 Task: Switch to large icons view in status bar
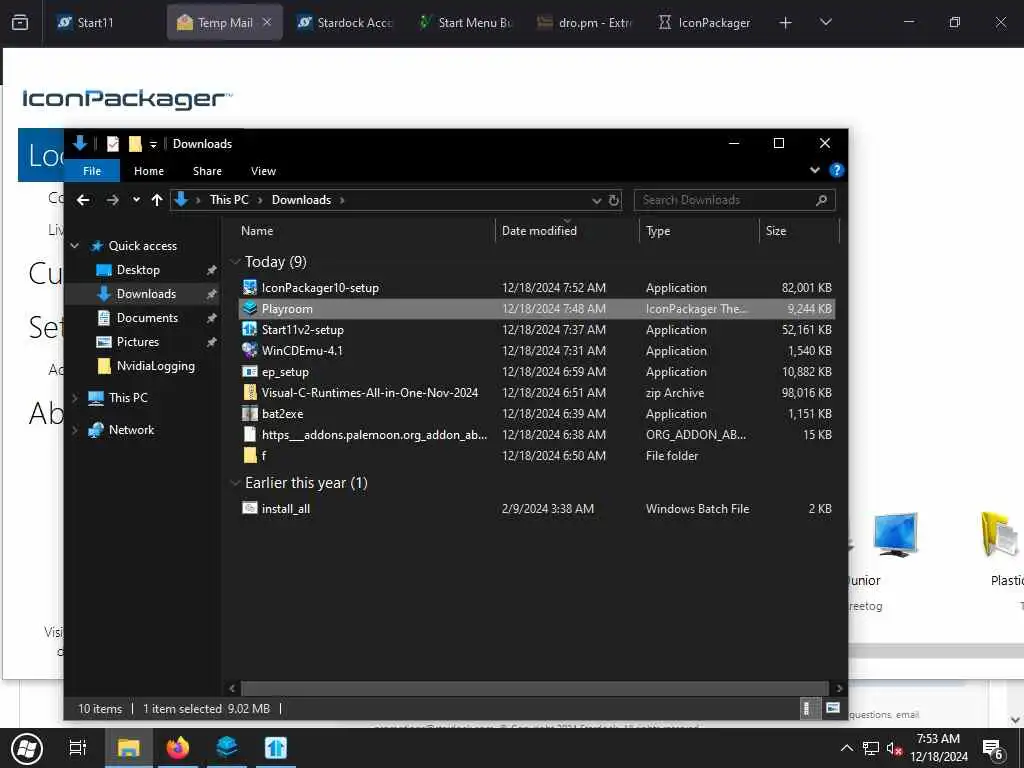(833, 708)
